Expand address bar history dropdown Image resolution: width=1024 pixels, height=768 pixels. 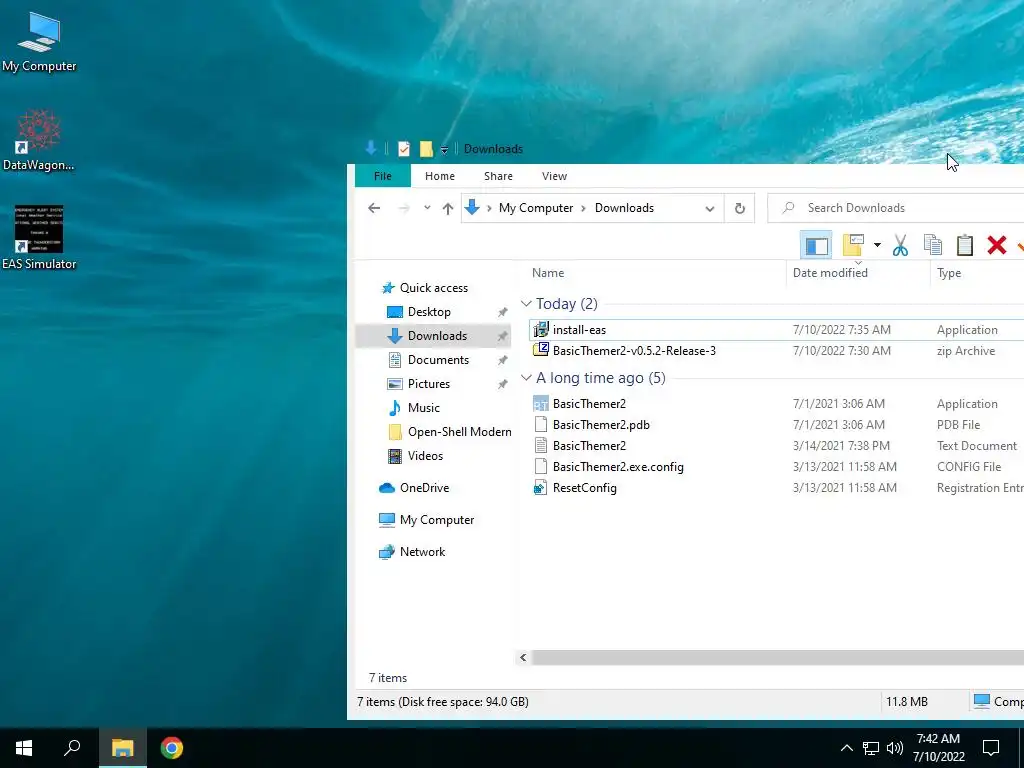(709, 208)
